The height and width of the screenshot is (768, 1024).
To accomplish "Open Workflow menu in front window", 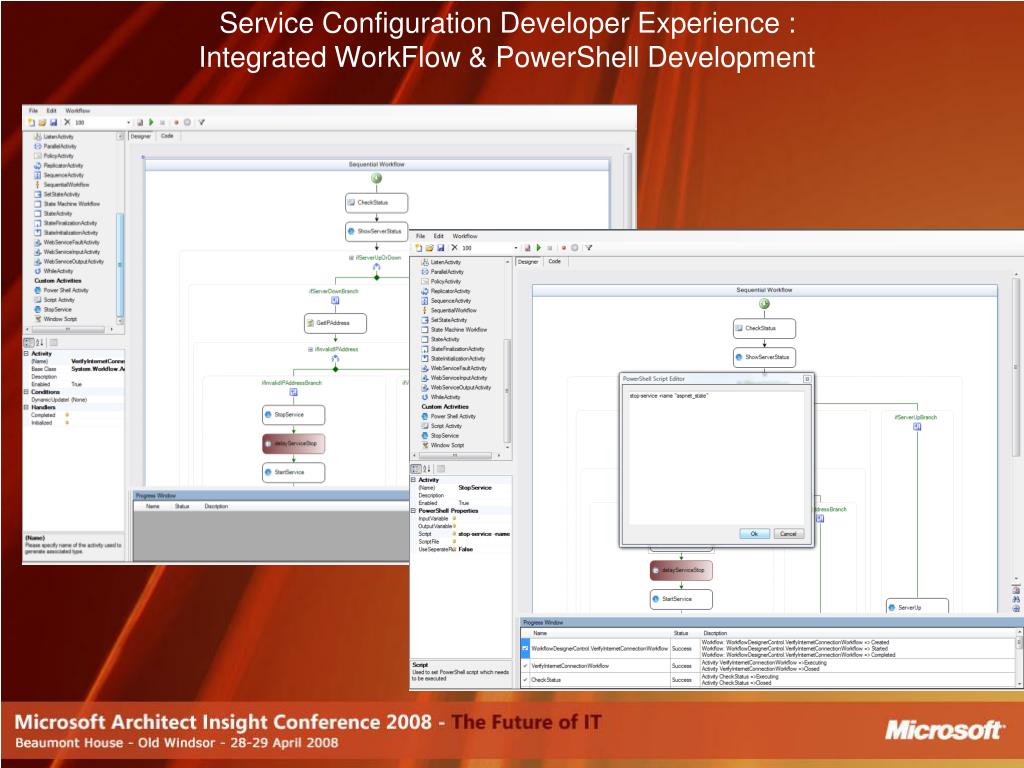I will (x=465, y=236).
